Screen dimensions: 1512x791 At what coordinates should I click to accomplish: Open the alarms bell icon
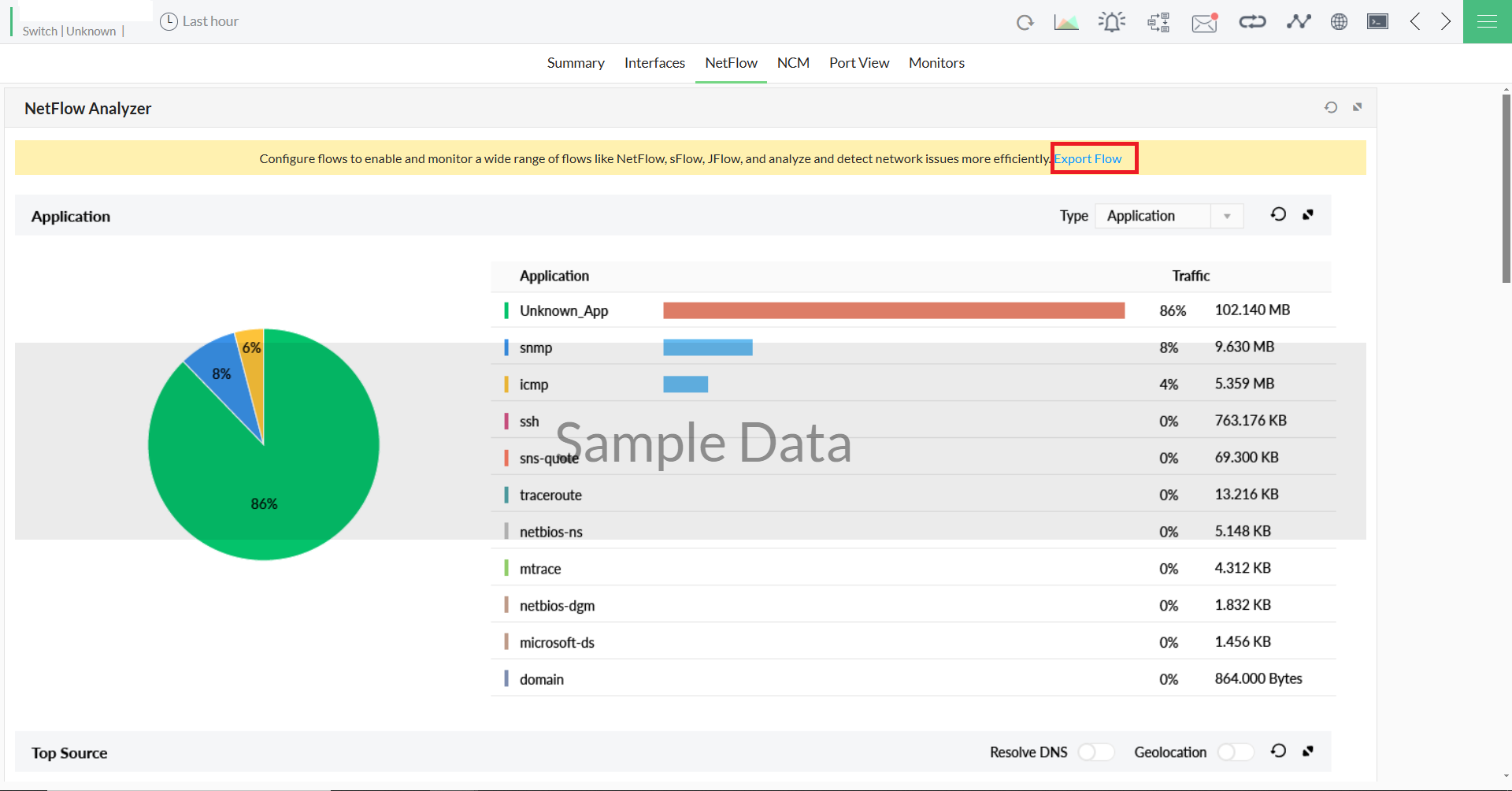1112,21
